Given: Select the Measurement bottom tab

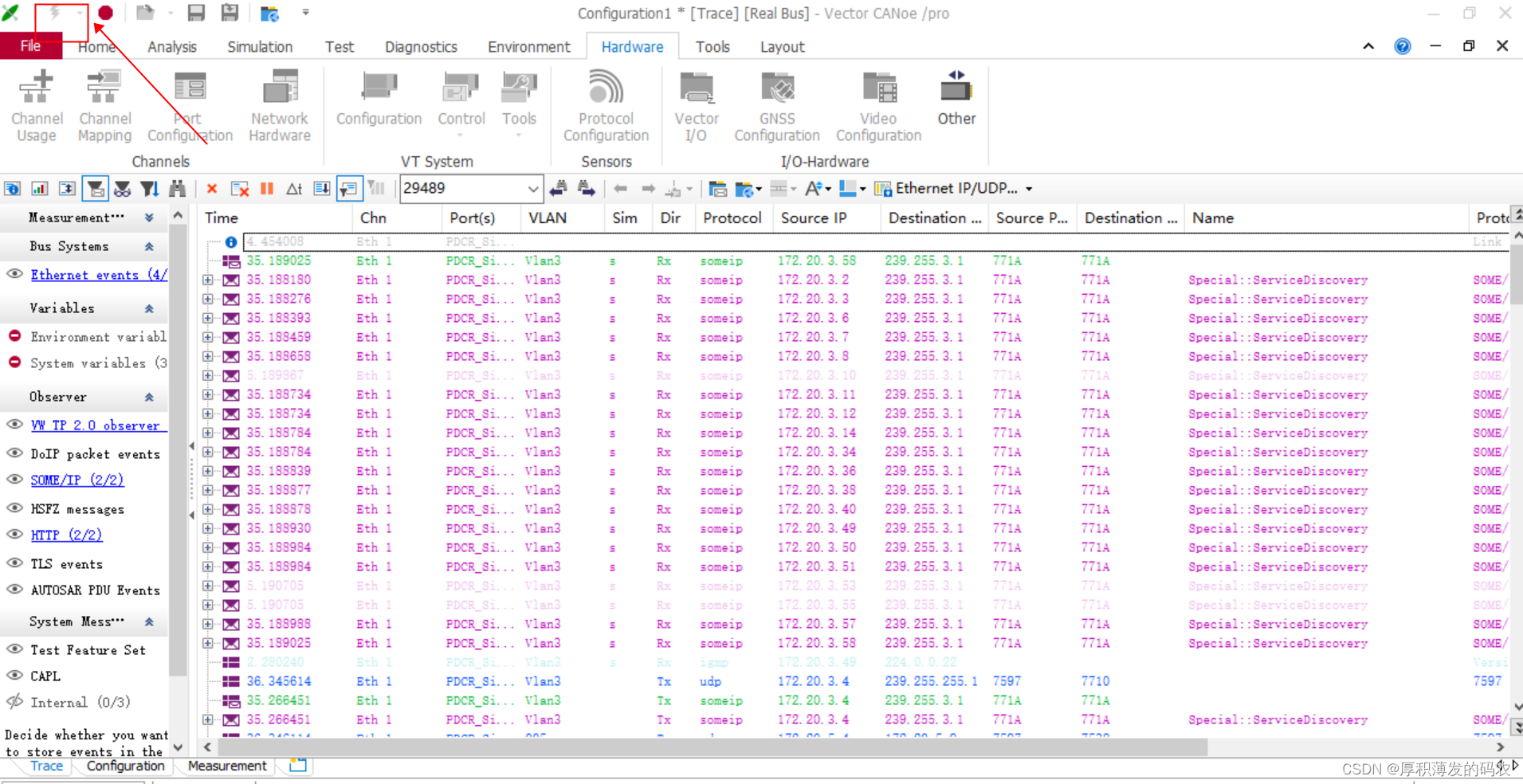Looking at the screenshot, I should click(227, 766).
